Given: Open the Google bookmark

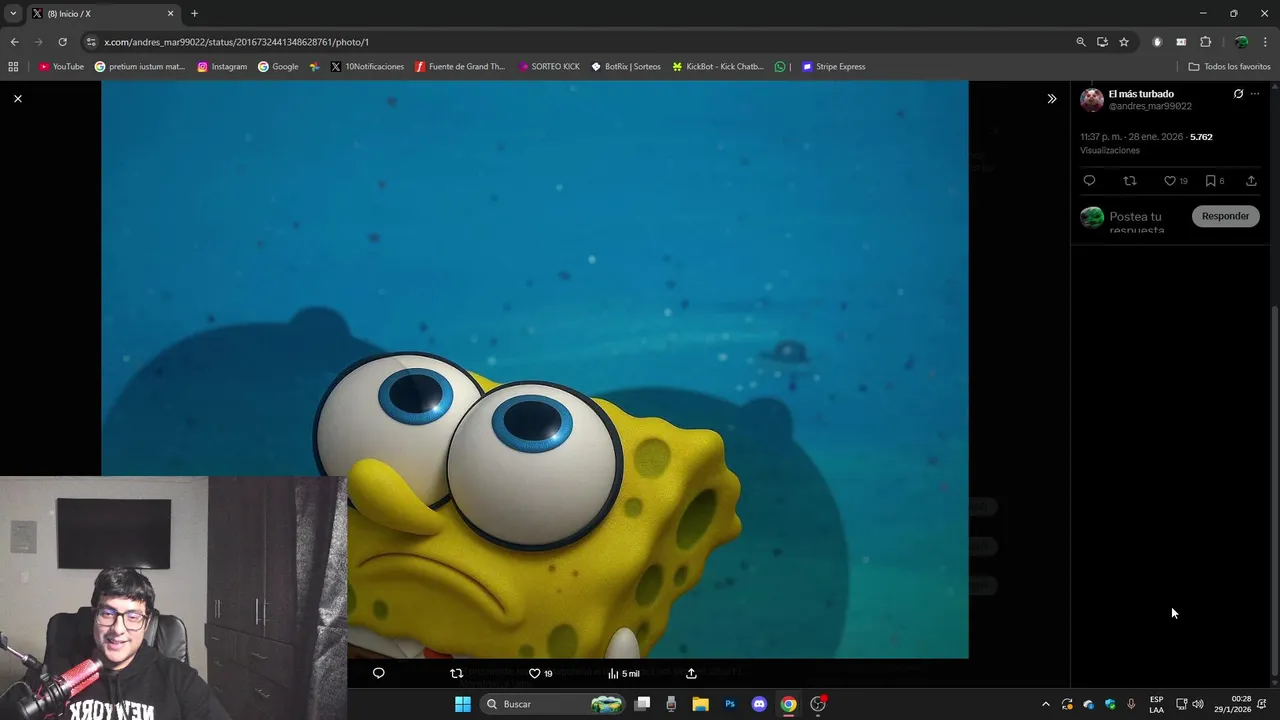Looking at the screenshot, I should click(x=278, y=67).
